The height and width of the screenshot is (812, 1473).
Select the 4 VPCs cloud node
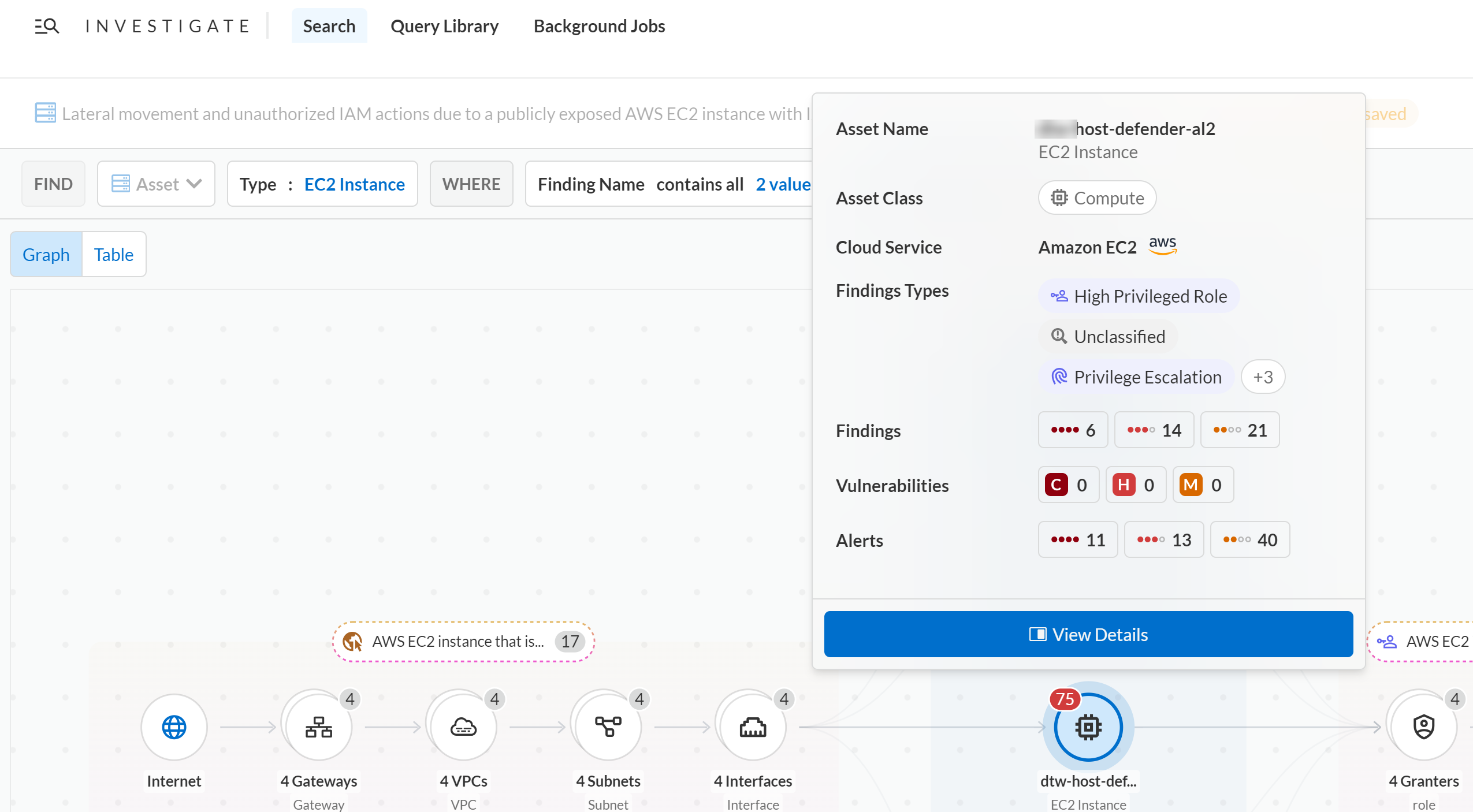(x=463, y=727)
